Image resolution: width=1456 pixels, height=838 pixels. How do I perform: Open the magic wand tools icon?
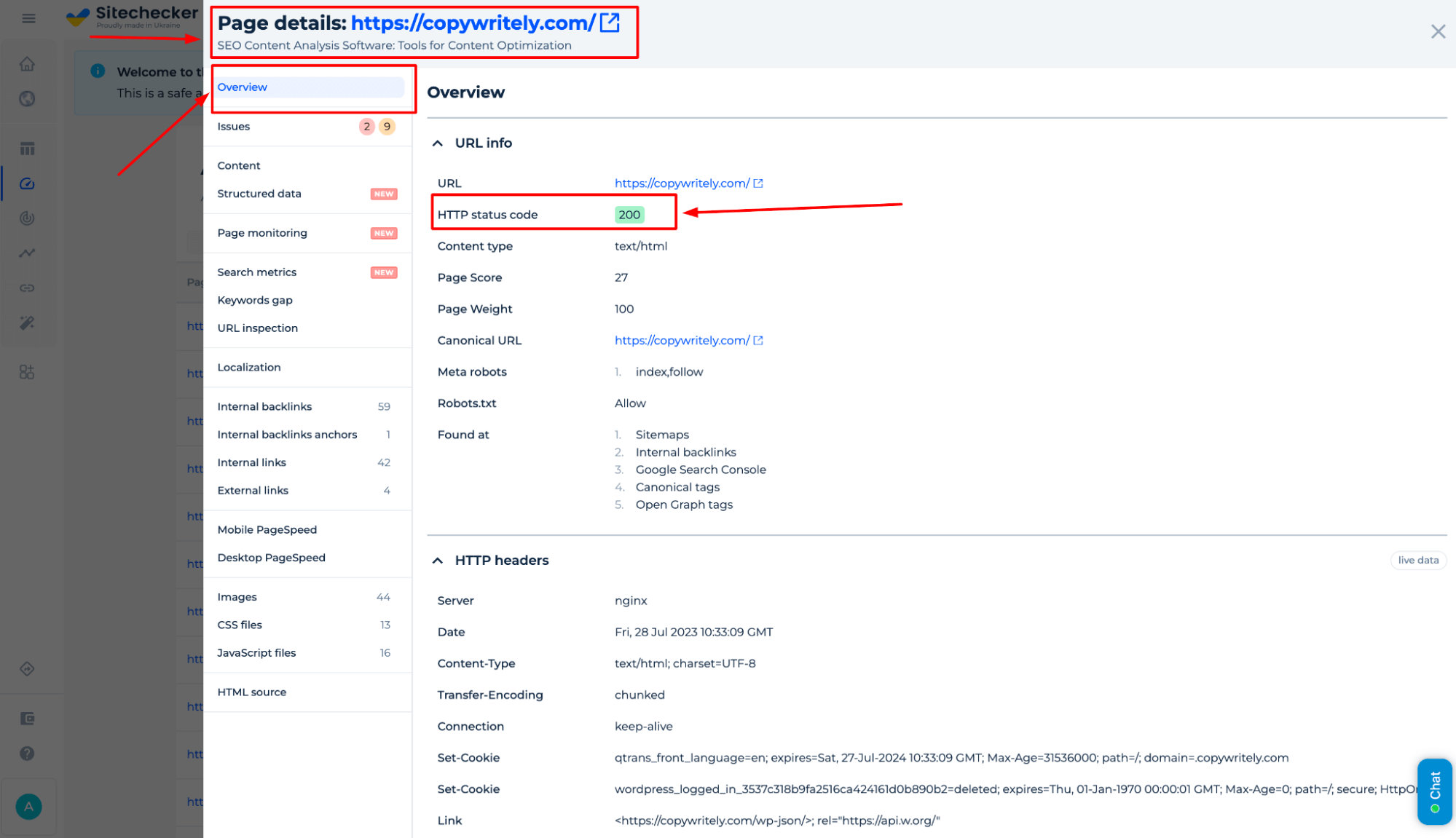(x=27, y=323)
